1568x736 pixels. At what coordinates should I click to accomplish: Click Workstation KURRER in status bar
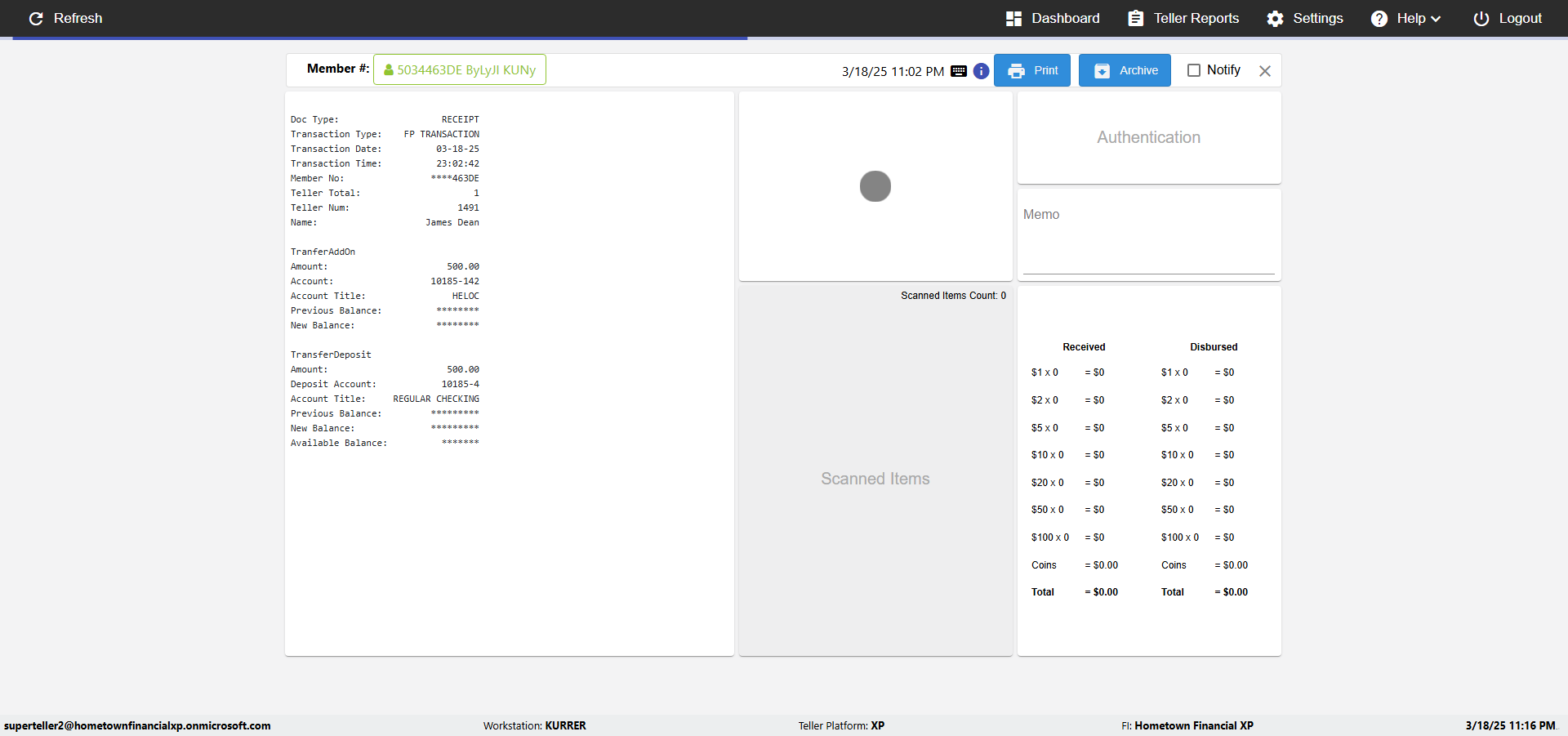[534, 725]
